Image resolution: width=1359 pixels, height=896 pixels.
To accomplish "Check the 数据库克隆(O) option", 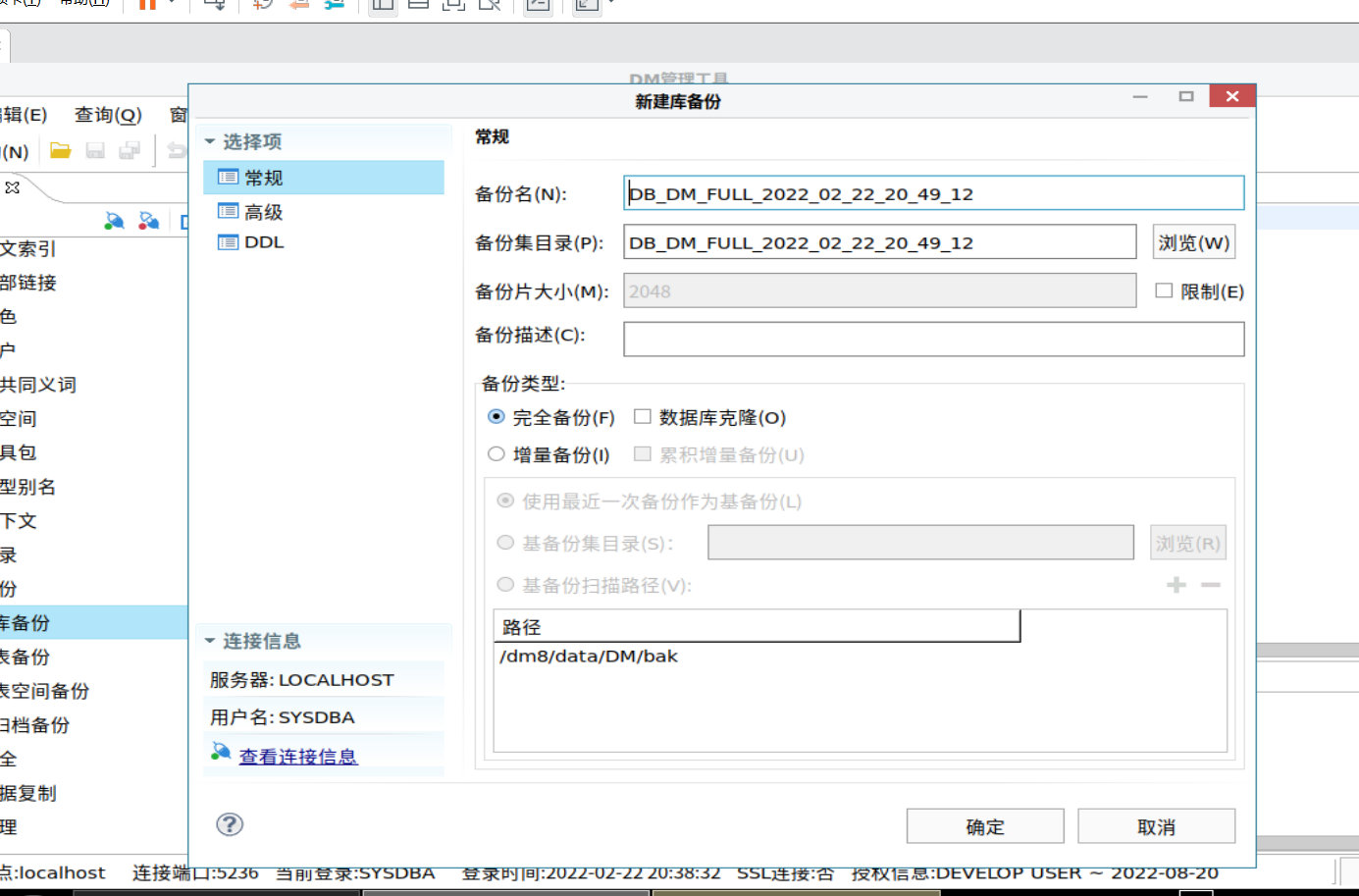I will (x=643, y=416).
